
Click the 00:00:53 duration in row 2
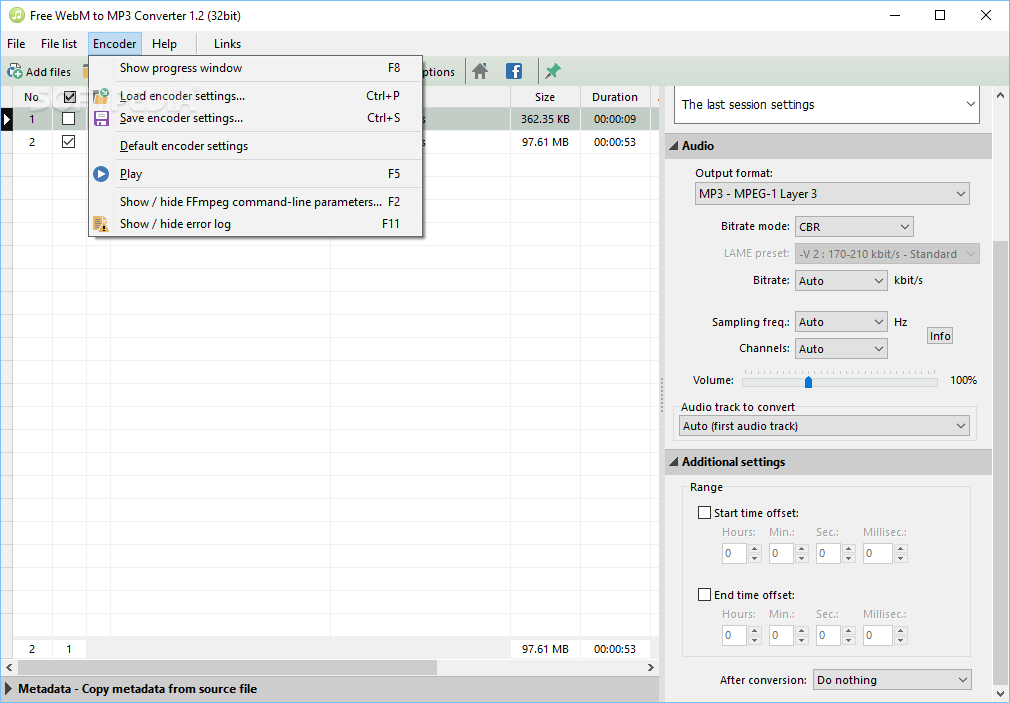[x=615, y=142]
